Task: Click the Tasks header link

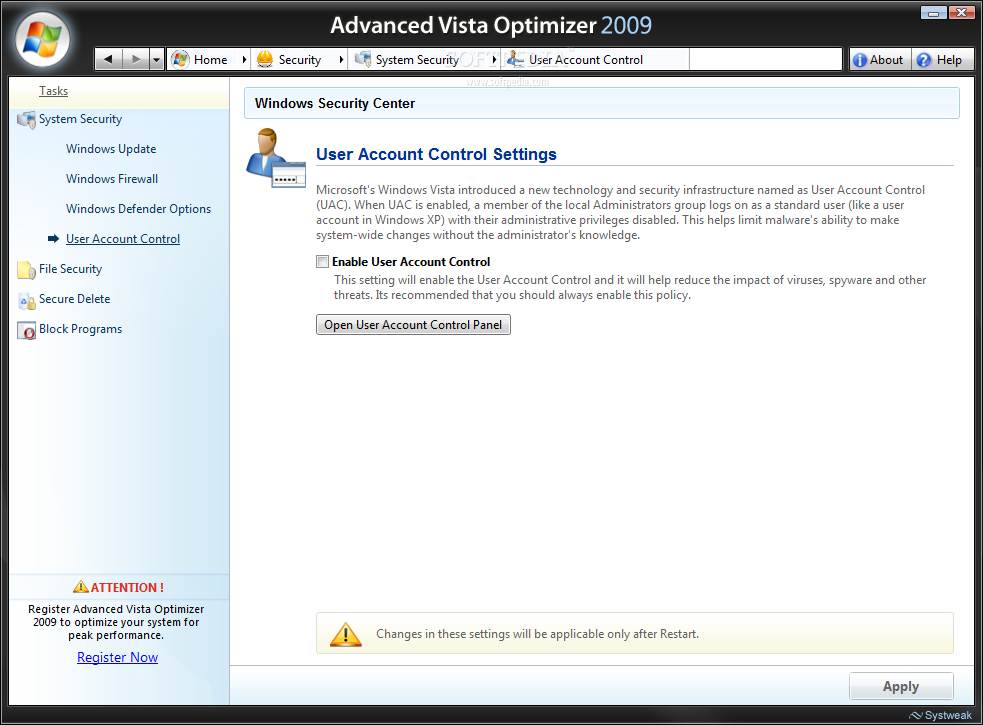Action: (x=53, y=91)
